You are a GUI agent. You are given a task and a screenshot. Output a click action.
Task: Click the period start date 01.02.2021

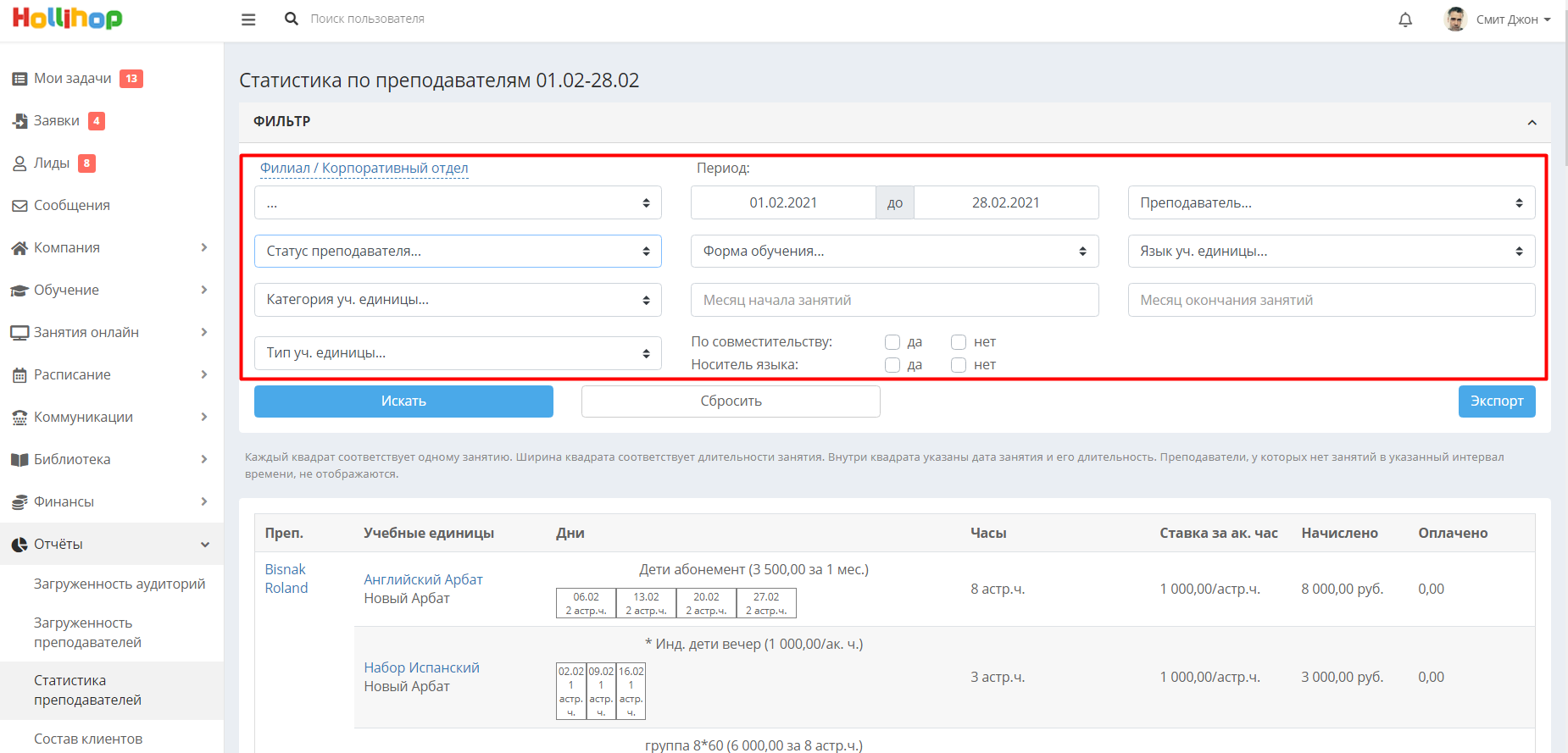point(783,202)
